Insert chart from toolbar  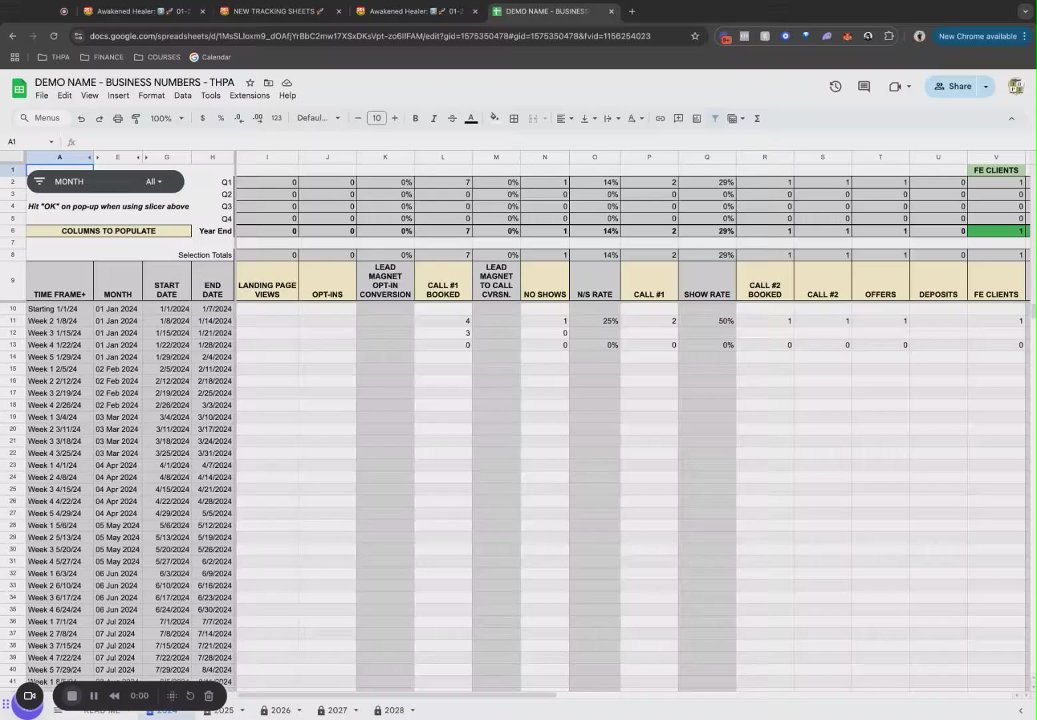tap(696, 118)
